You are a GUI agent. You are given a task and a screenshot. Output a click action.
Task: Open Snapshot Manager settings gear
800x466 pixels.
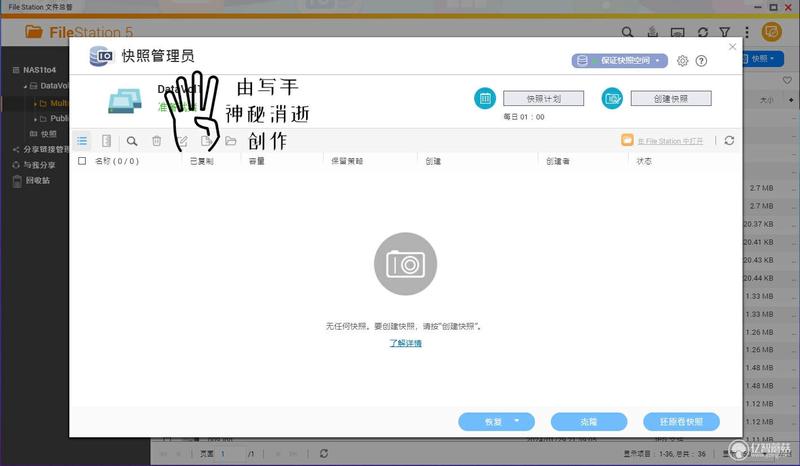coord(682,61)
